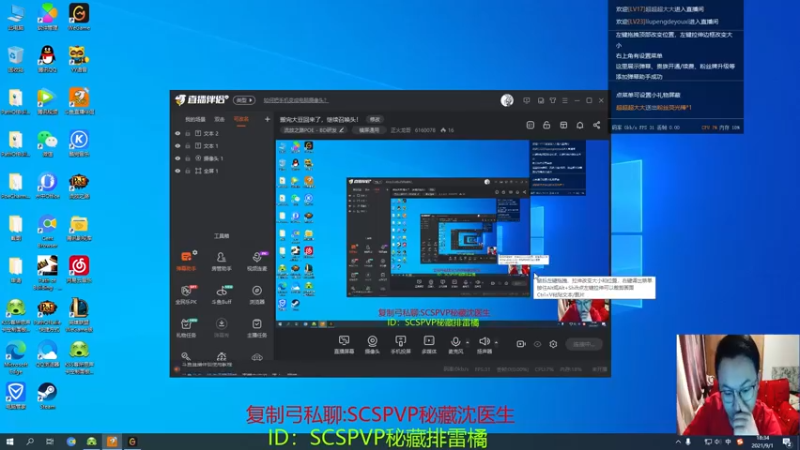Click the lock icon above preview
The height and width of the screenshot is (450, 800).
pyautogui.click(x=546, y=125)
